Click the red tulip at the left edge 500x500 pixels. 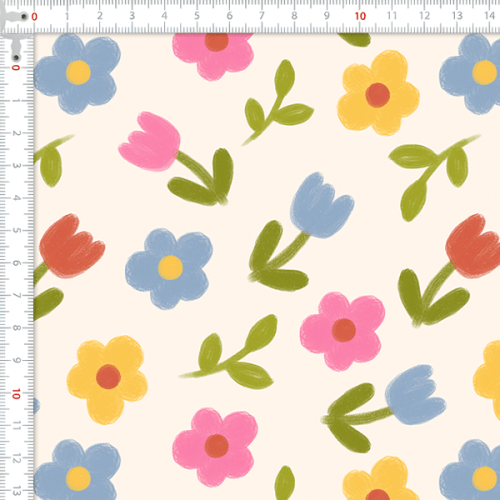tap(71, 247)
